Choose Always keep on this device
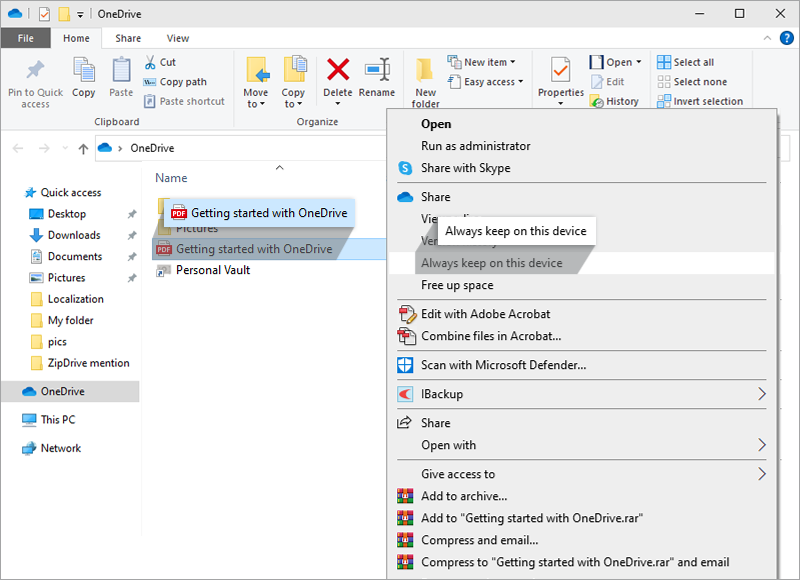 tap(583, 263)
